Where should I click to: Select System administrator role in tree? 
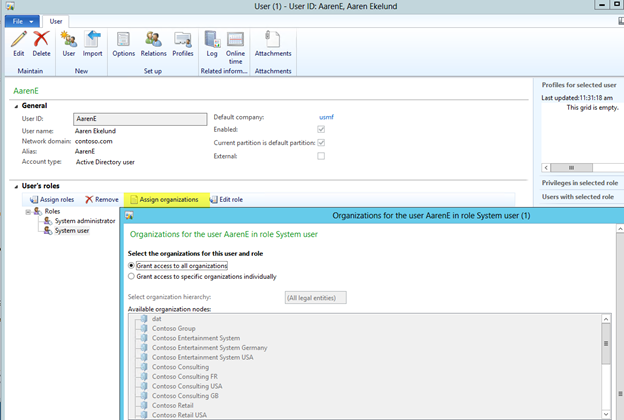tap(84, 221)
